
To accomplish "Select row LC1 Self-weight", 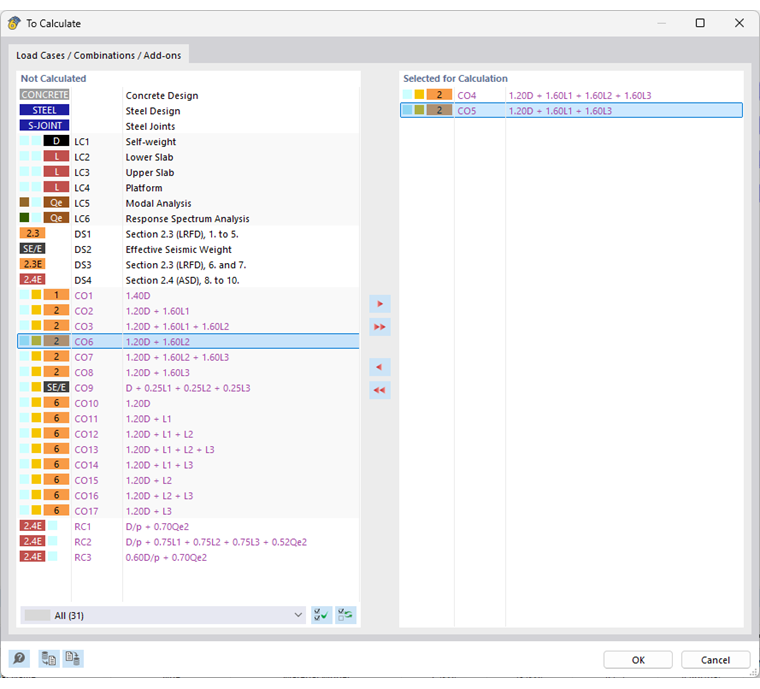I will 188,141.
